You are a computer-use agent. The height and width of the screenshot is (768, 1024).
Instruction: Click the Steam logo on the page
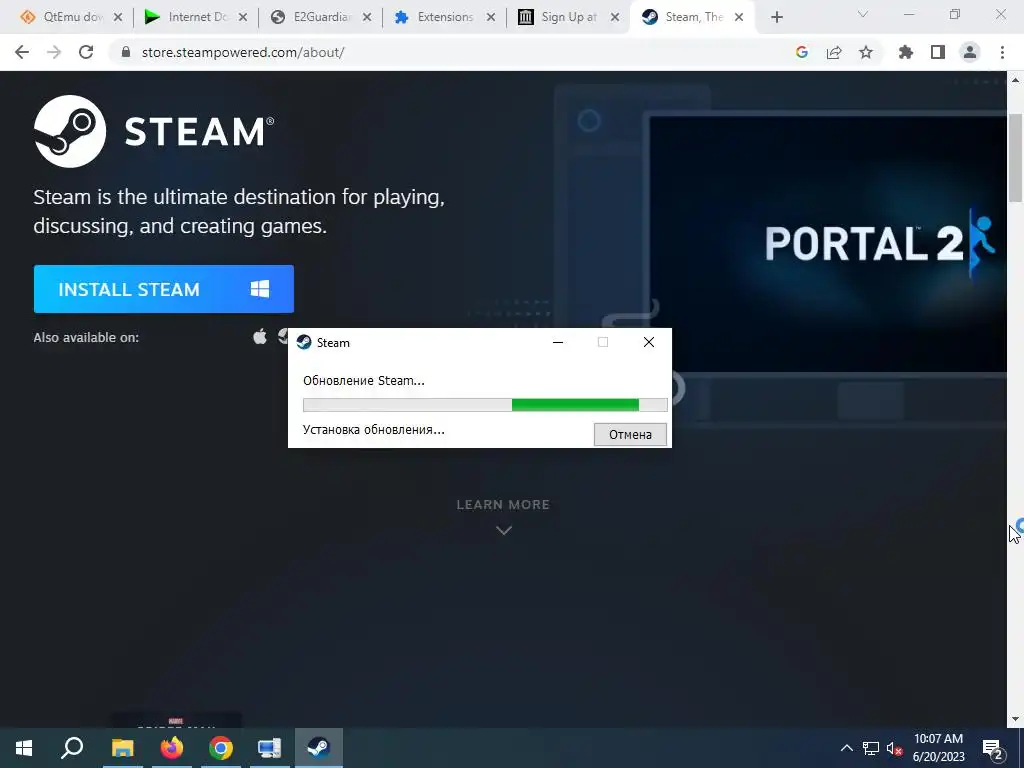(x=153, y=131)
